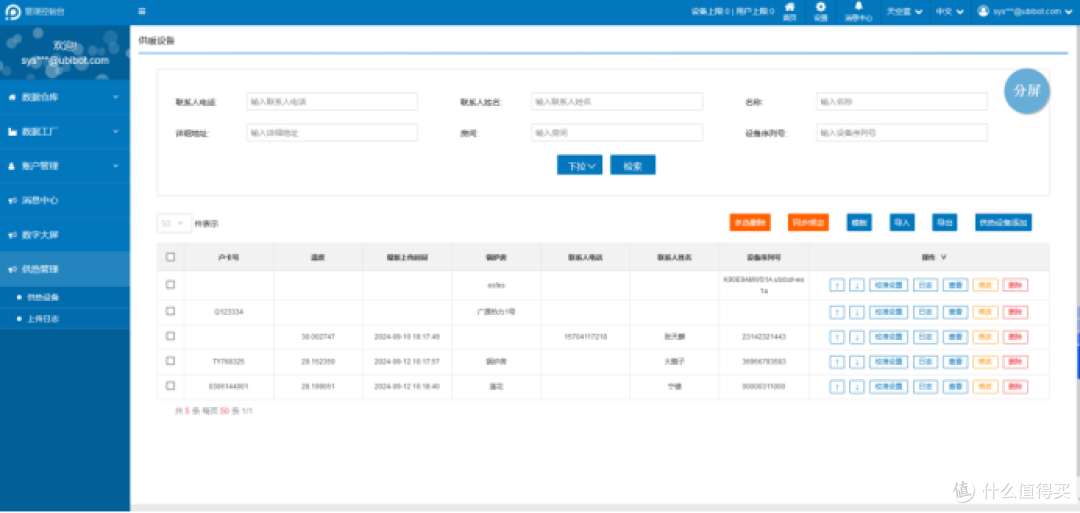Open 日志 for the Q123334 row

[x=925, y=312]
